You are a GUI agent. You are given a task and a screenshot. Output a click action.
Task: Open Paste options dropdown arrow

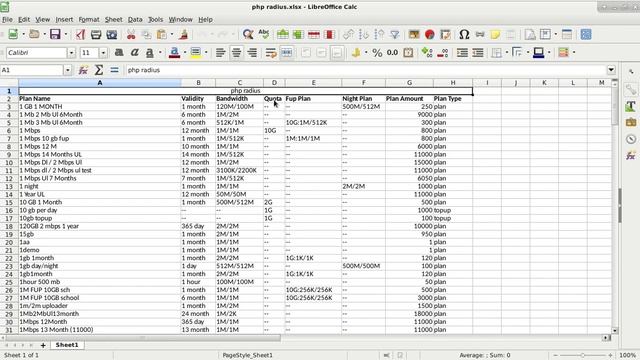(x=172, y=34)
